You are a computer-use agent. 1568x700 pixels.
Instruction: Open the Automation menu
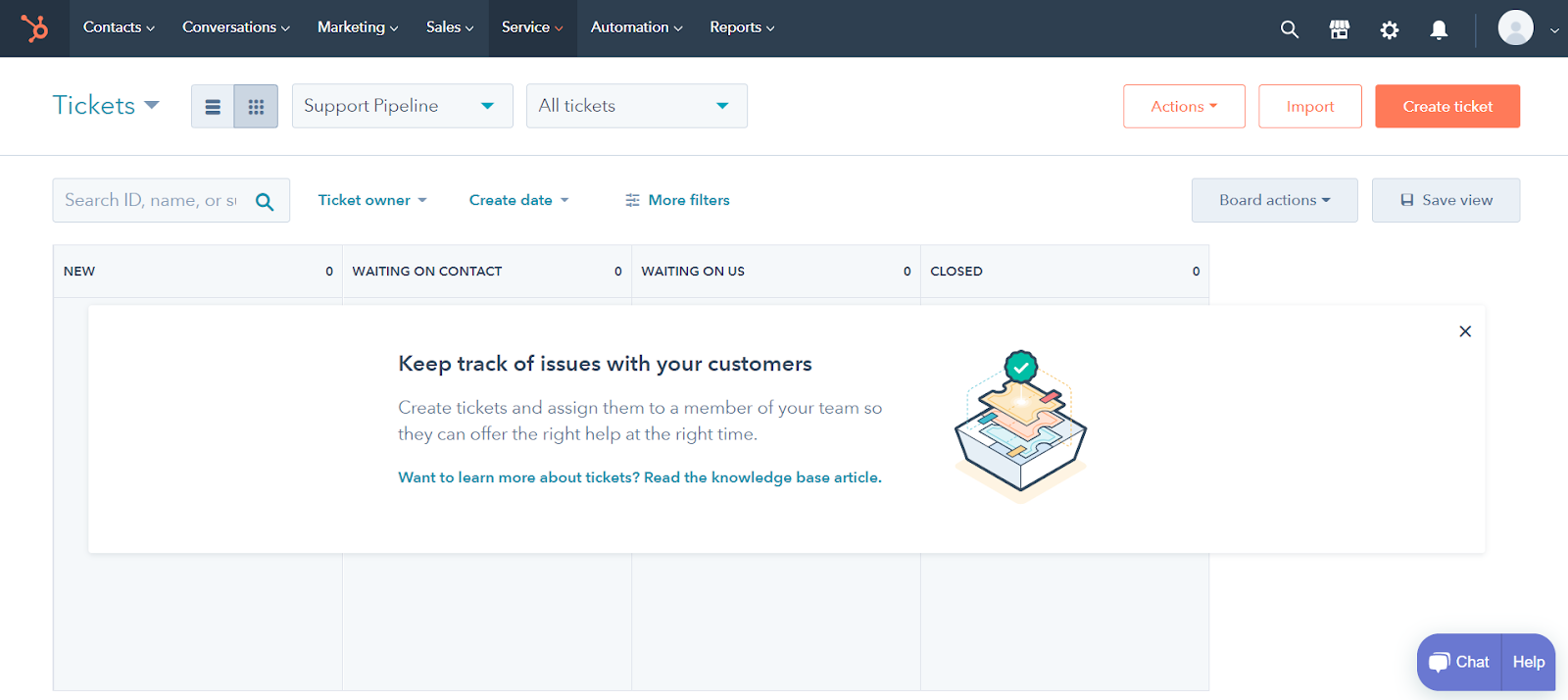[637, 27]
